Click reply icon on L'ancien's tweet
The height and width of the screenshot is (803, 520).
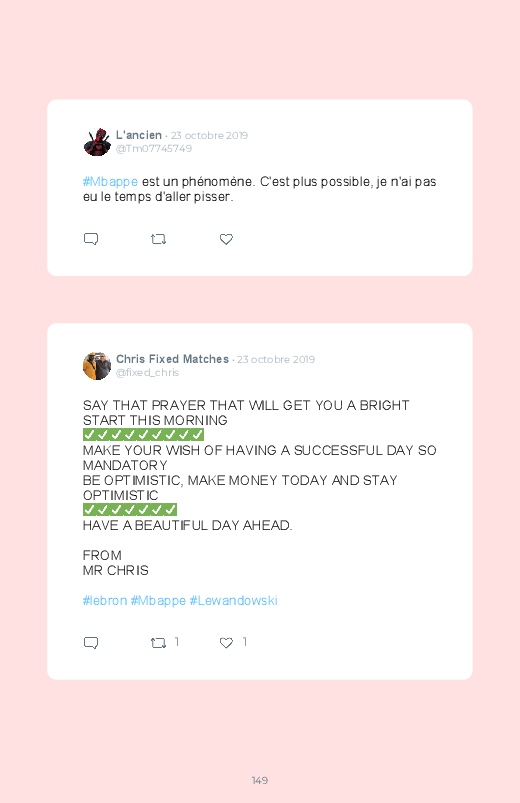pyautogui.click(x=91, y=239)
